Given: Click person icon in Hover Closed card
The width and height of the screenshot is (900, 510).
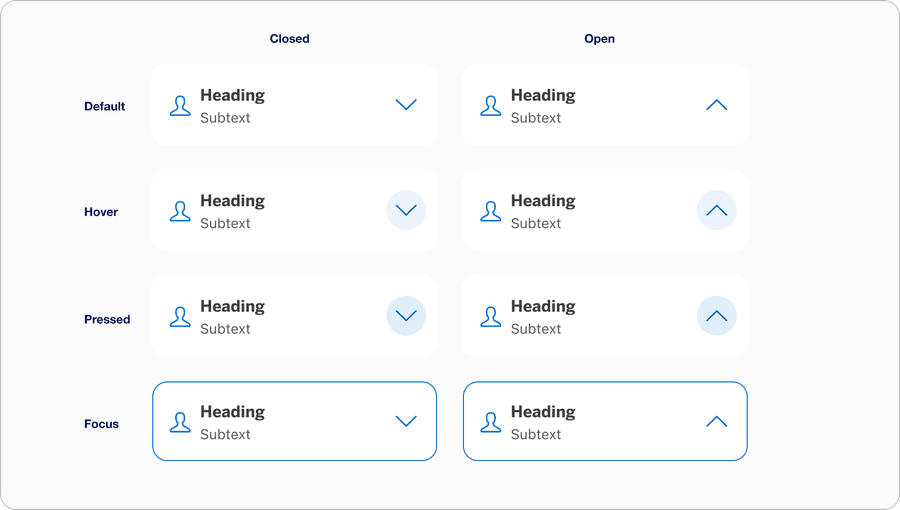Looking at the screenshot, I should (180, 211).
